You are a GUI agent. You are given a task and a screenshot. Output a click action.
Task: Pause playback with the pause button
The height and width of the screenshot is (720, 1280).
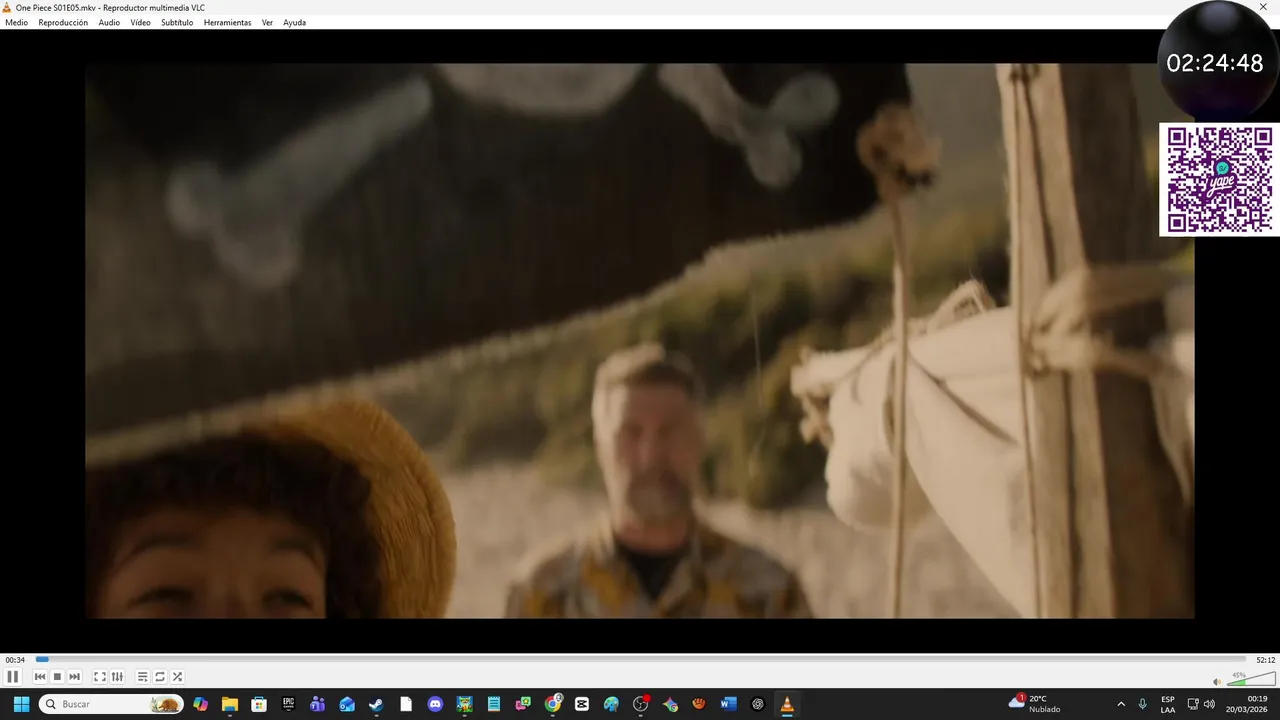(13, 677)
